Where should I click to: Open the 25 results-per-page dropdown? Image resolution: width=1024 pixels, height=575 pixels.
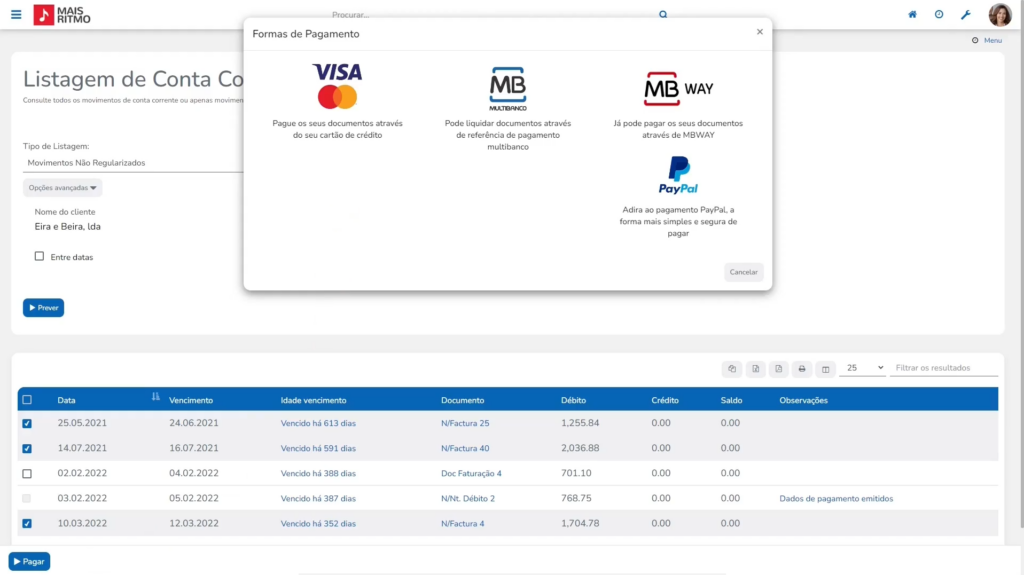tap(863, 368)
